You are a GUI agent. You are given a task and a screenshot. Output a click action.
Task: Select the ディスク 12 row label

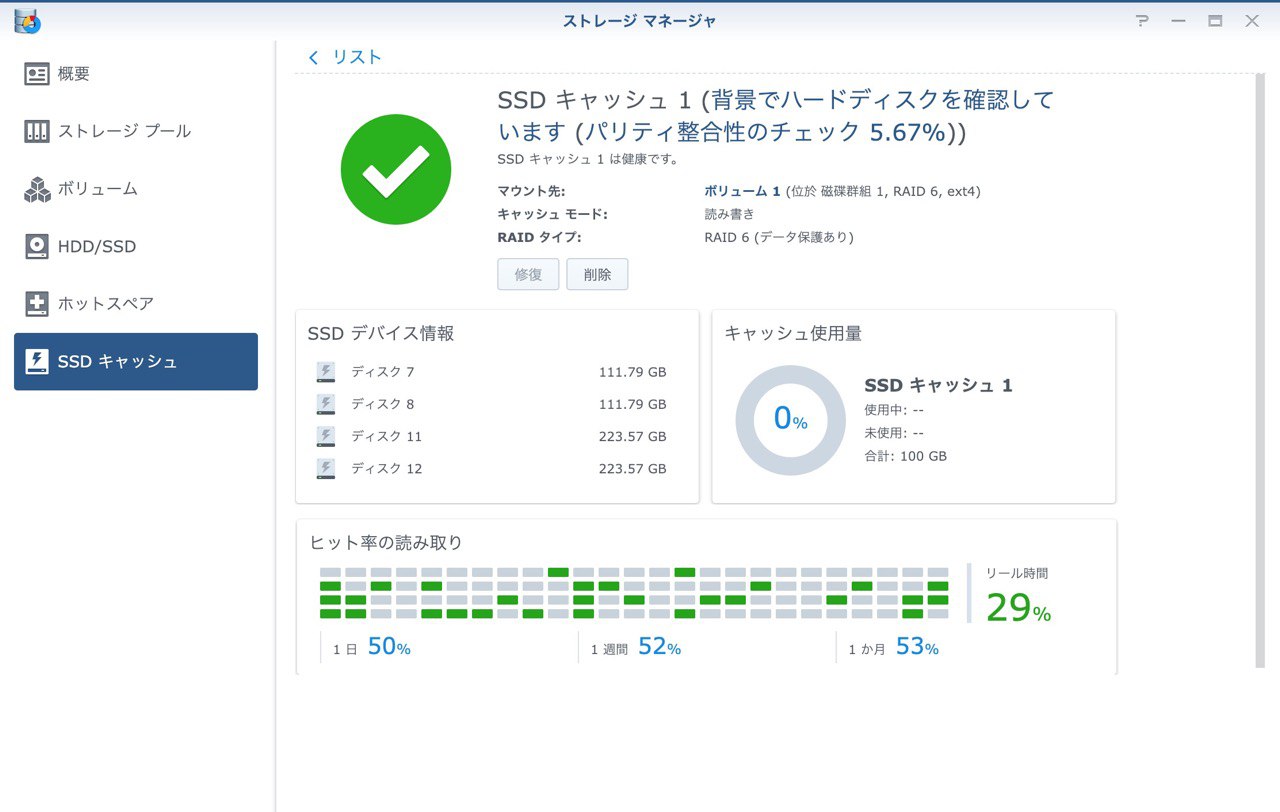pyautogui.click(x=386, y=468)
